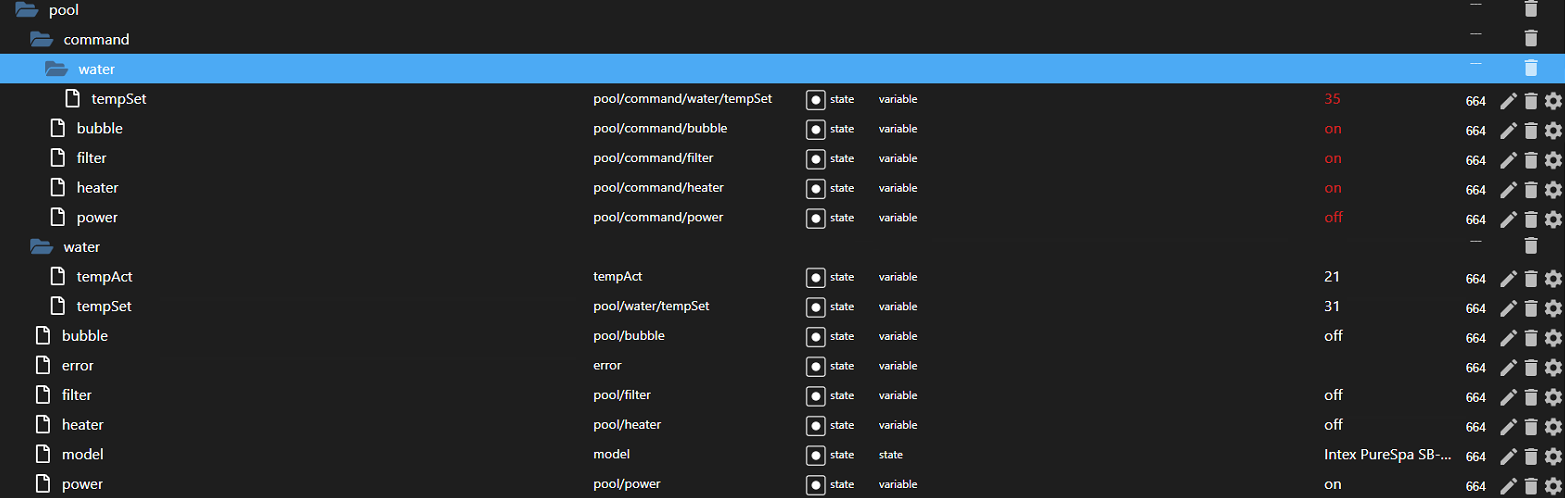Click the red value 35 of tempSet
Screen dimensions: 1565x498
point(1331,99)
